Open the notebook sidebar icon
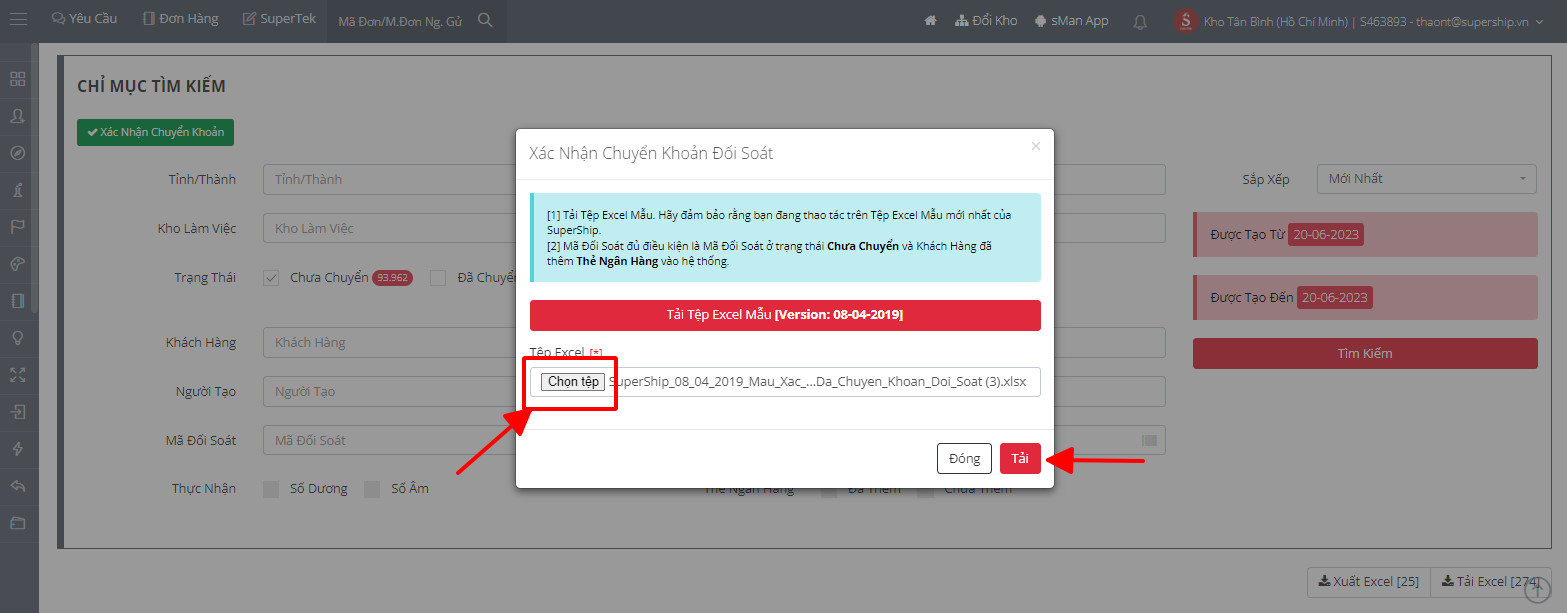The height and width of the screenshot is (613, 1567). (x=18, y=301)
